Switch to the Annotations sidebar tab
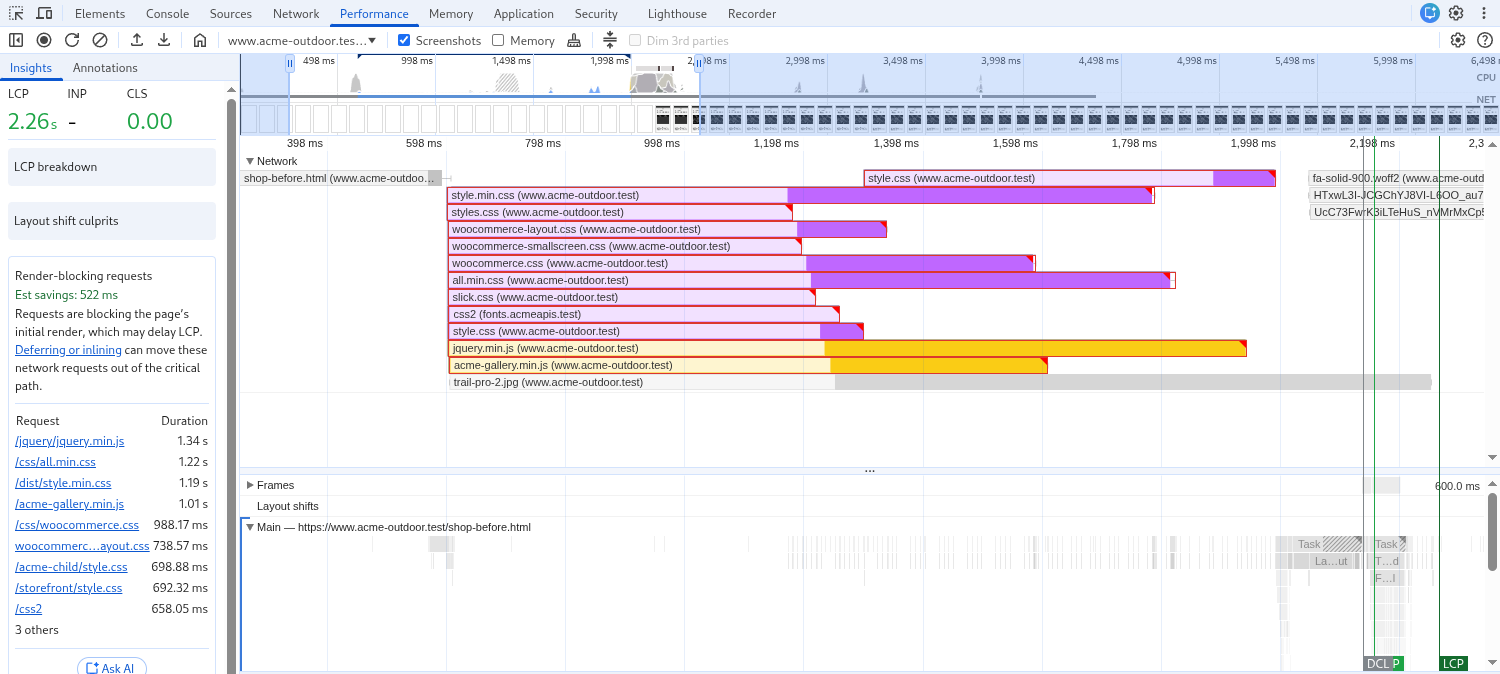This screenshot has width=1500, height=674. 105,68
